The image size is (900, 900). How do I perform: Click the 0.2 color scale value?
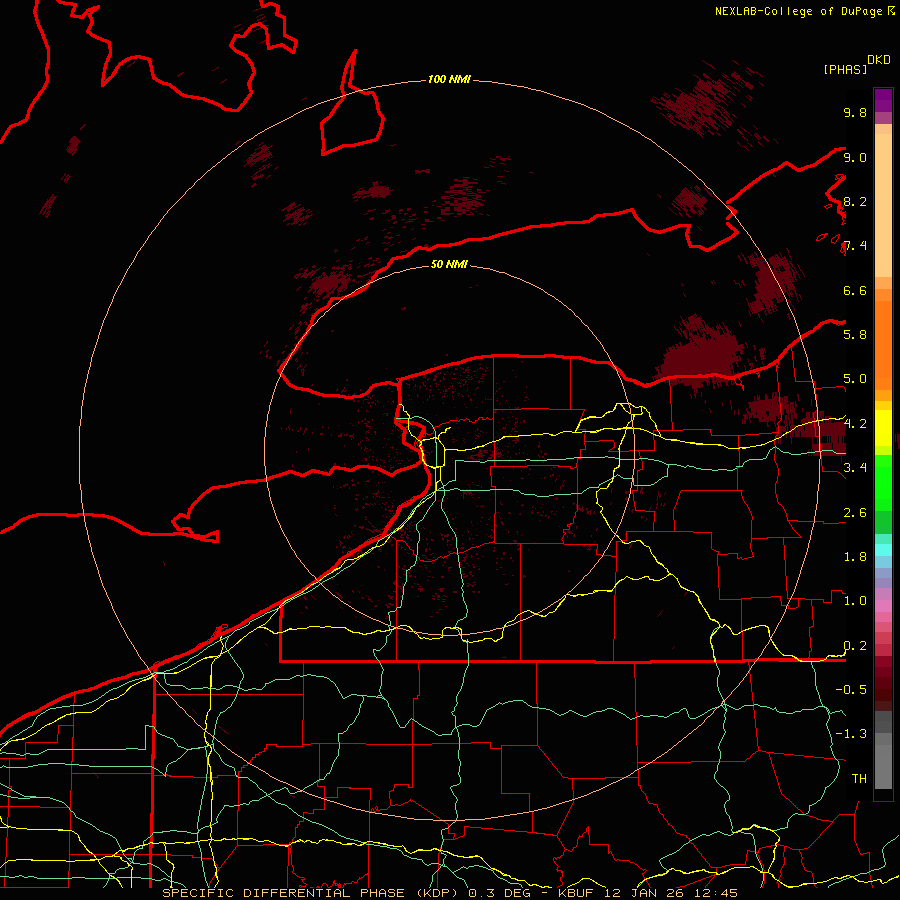pyautogui.click(x=855, y=646)
